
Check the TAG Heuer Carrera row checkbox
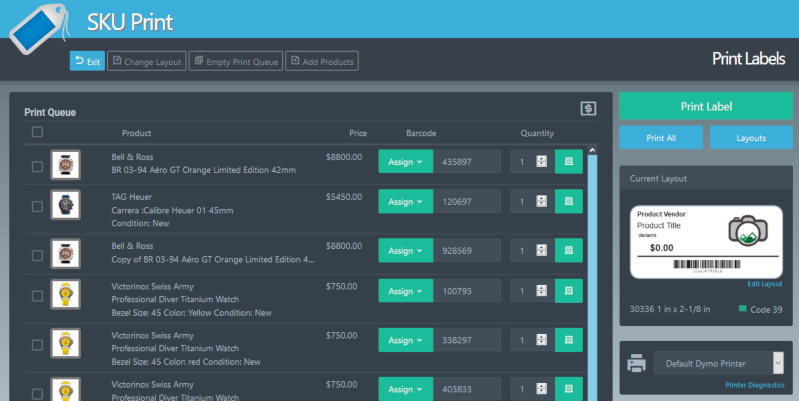37,206
